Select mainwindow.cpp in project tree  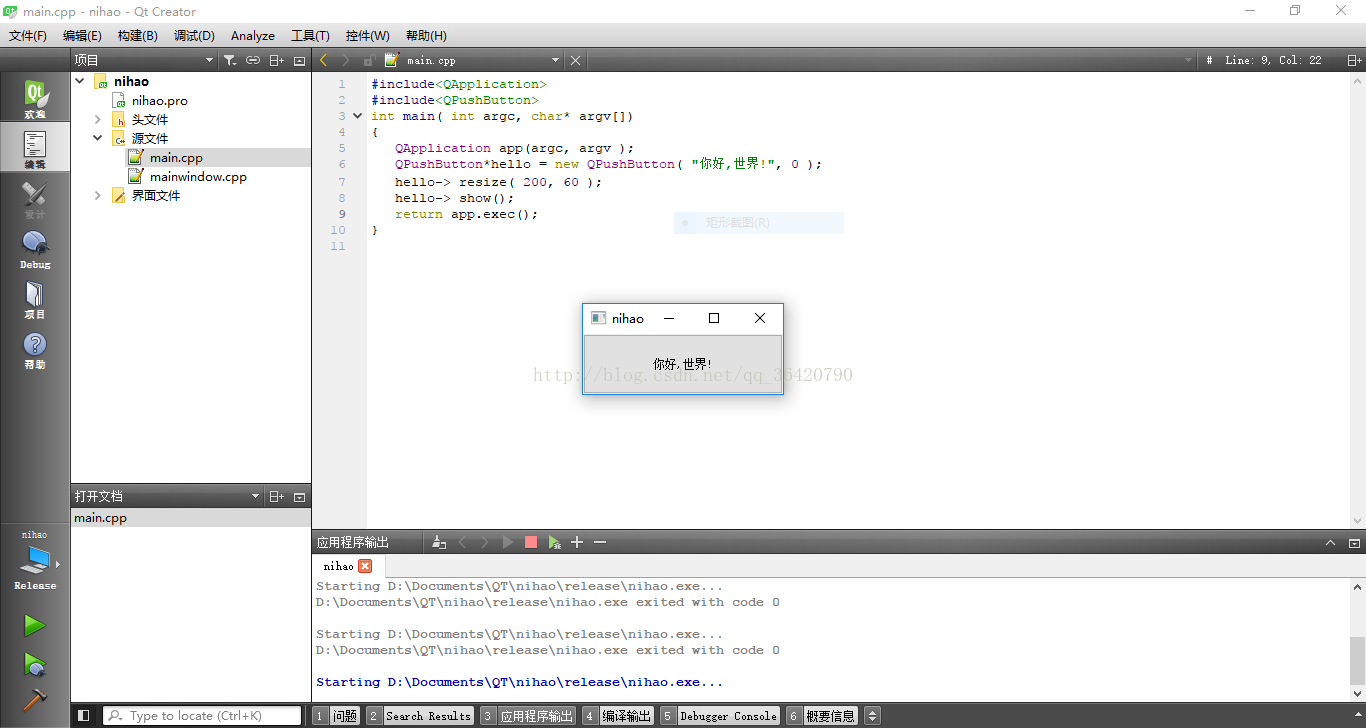point(198,176)
